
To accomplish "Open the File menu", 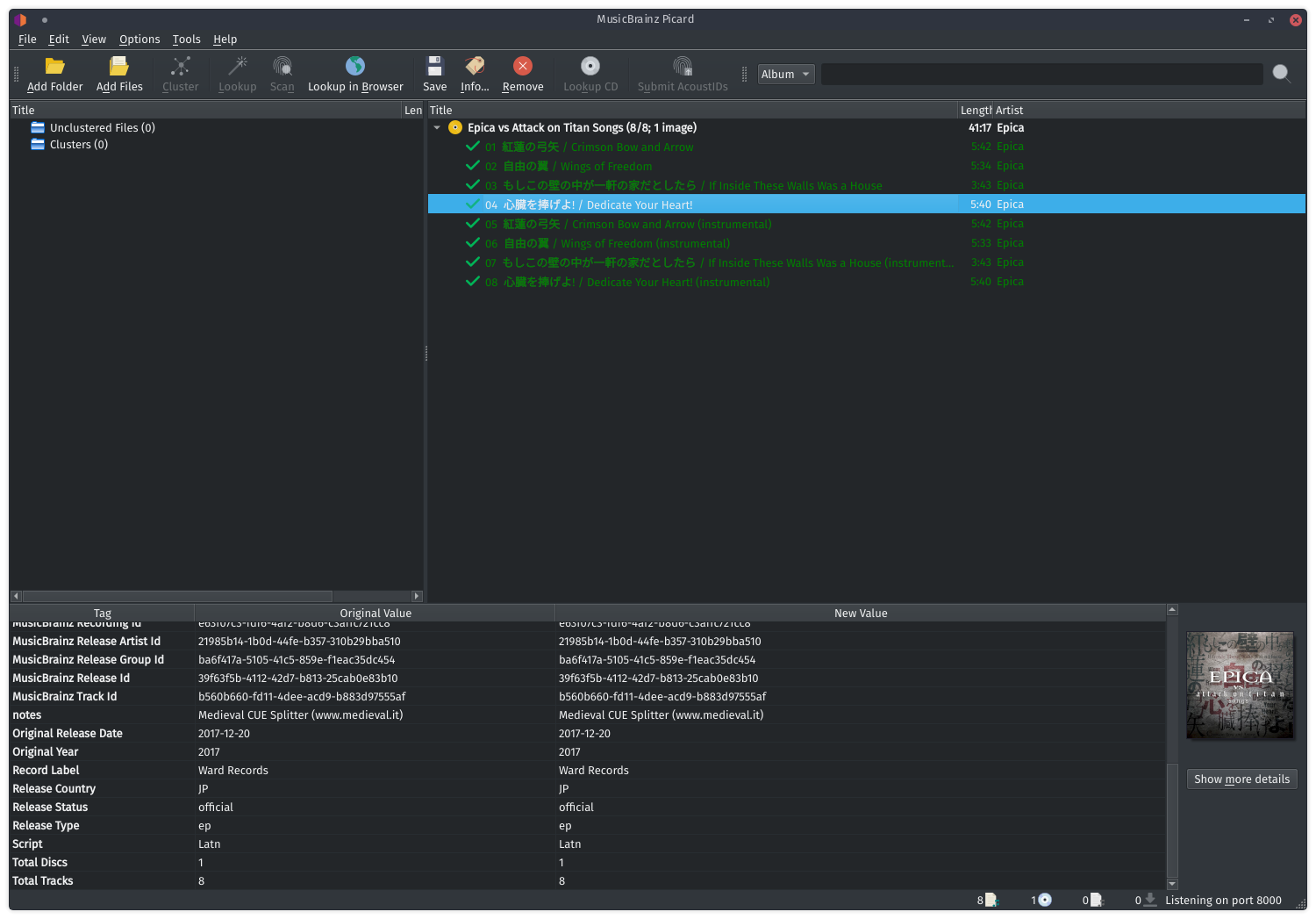I will click(x=27, y=39).
